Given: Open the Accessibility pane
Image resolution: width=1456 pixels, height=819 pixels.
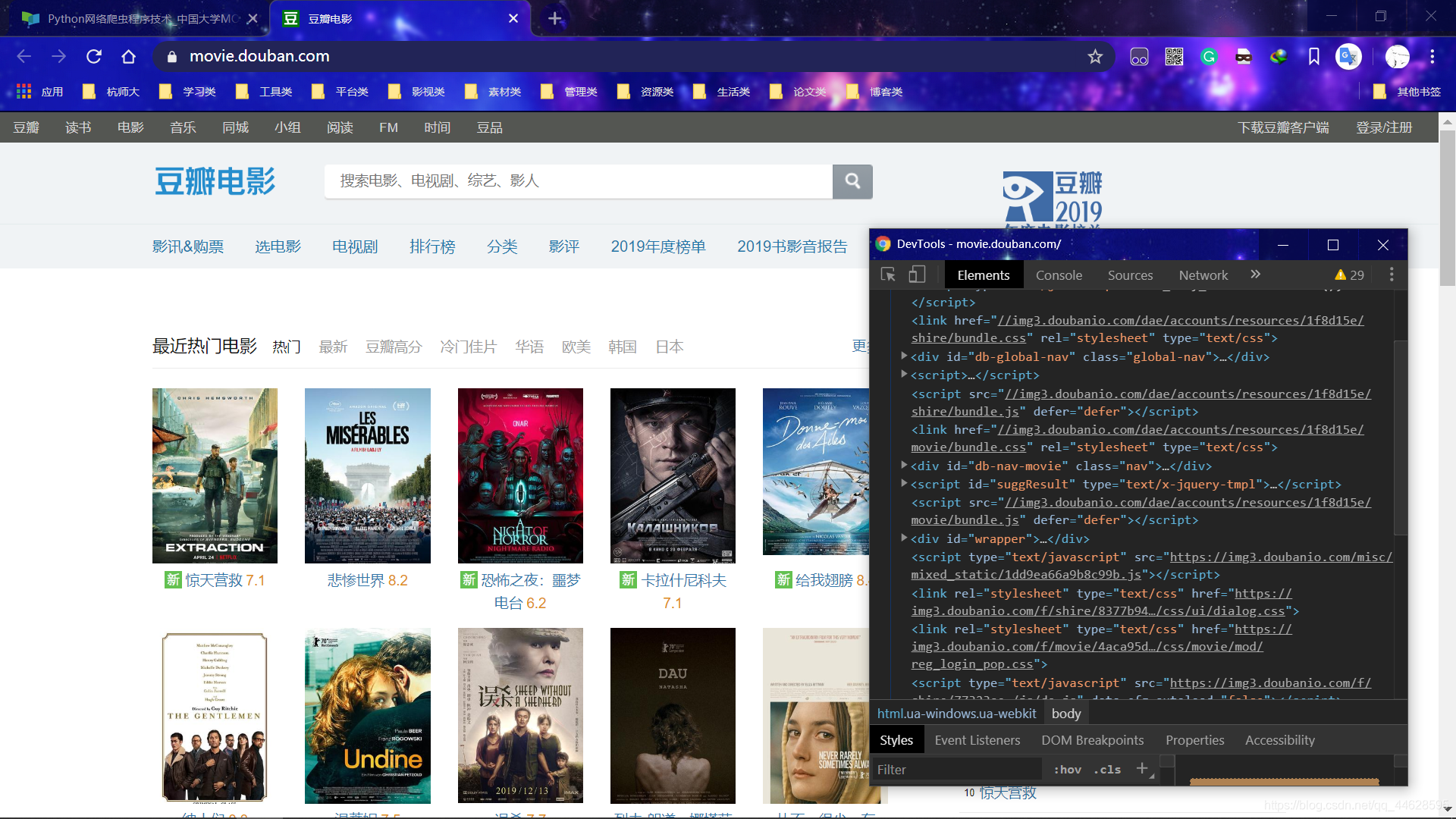Looking at the screenshot, I should point(1279,740).
